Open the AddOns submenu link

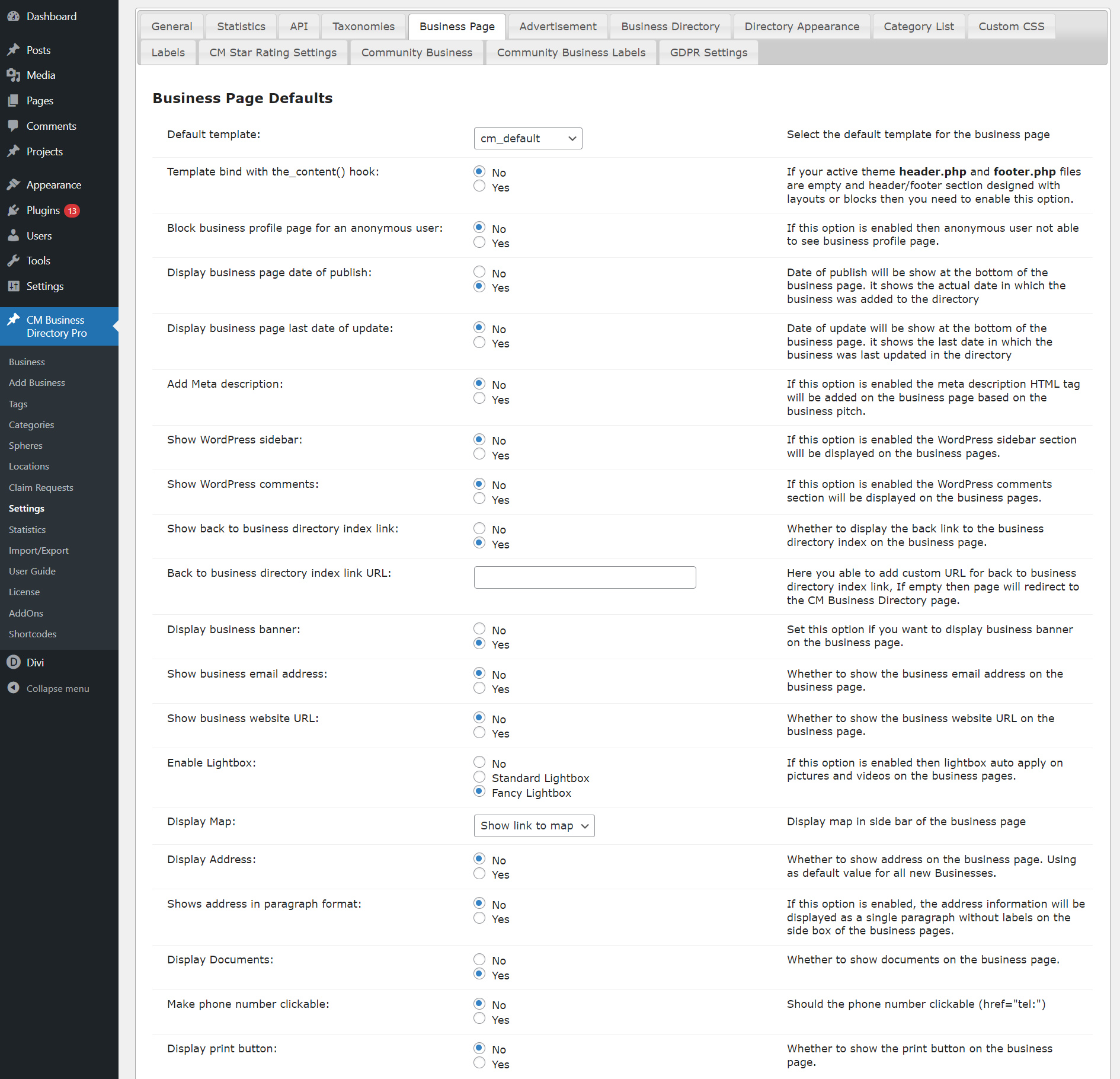(26, 613)
